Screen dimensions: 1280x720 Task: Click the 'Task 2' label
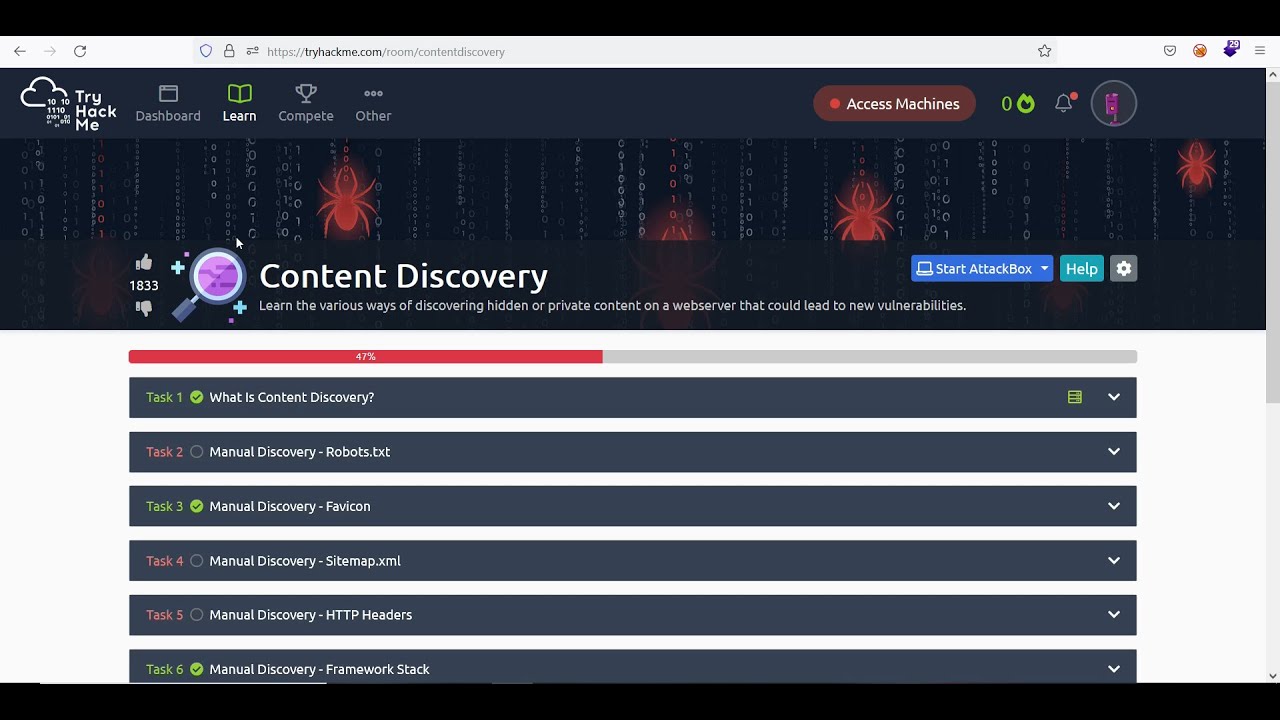tap(165, 452)
